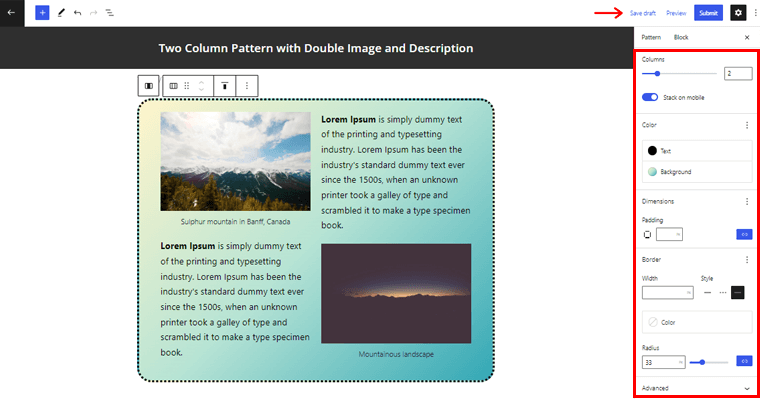
Task: Toggle Stack on mobile switch
Action: point(650,97)
